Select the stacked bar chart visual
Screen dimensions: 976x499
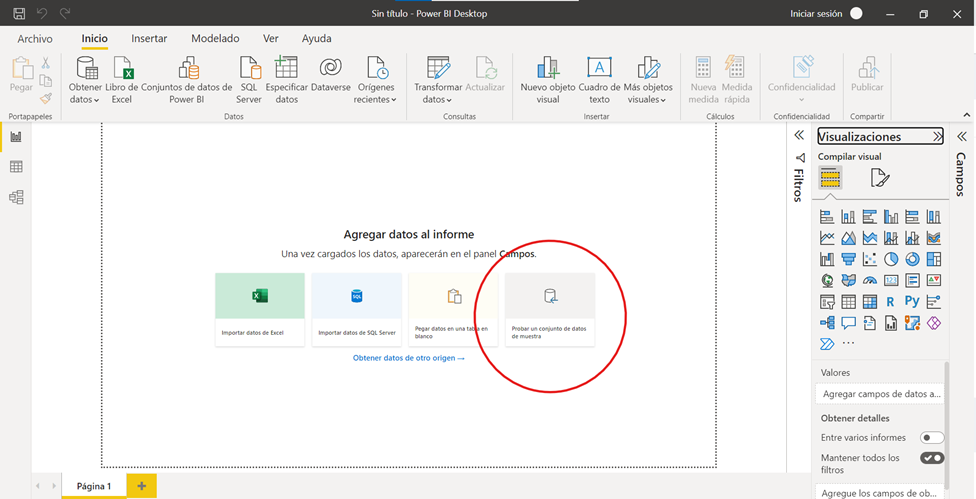tap(827, 217)
